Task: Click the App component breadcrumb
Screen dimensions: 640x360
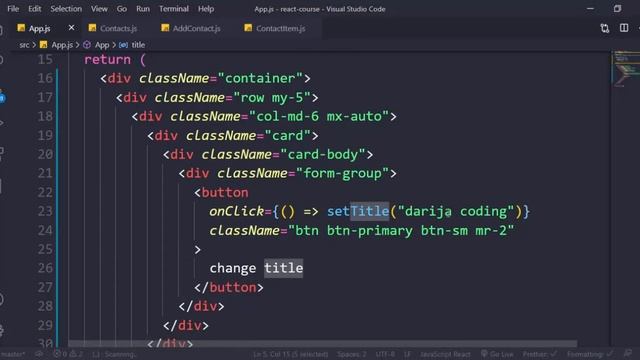Action: pyautogui.click(x=102, y=45)
